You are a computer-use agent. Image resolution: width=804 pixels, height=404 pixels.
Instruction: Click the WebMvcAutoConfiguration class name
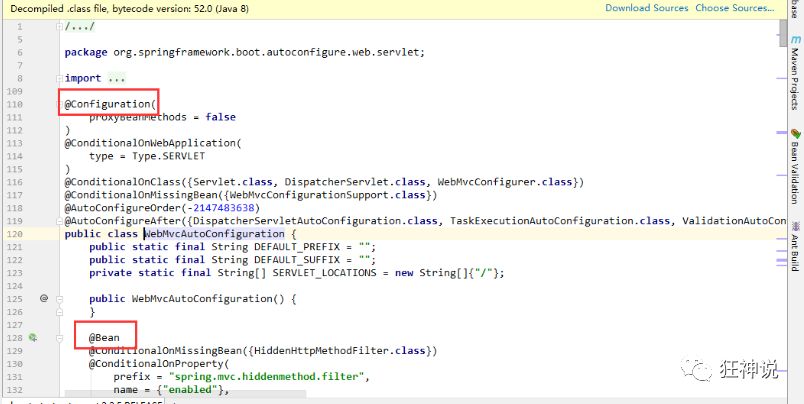(214, 234)
